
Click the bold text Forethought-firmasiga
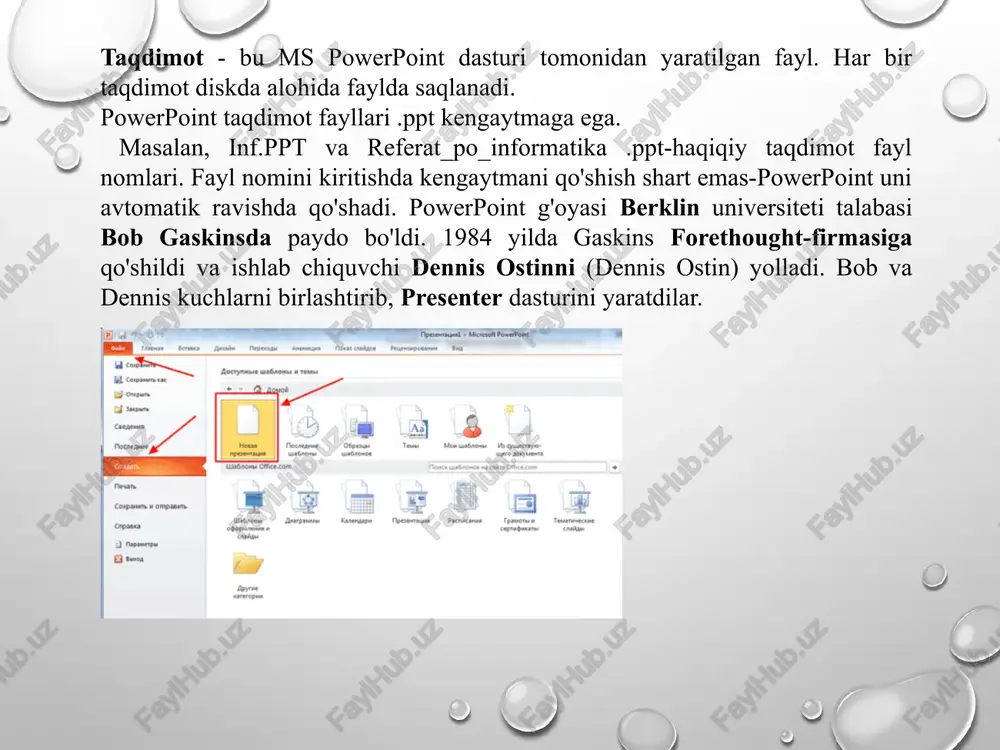[x=791, y=238]
